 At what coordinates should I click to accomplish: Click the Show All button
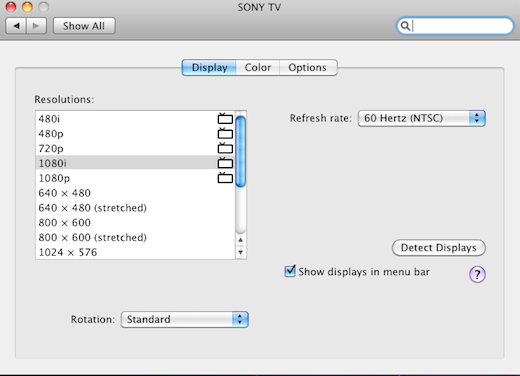pyautogui.click(x=84, y=26)
